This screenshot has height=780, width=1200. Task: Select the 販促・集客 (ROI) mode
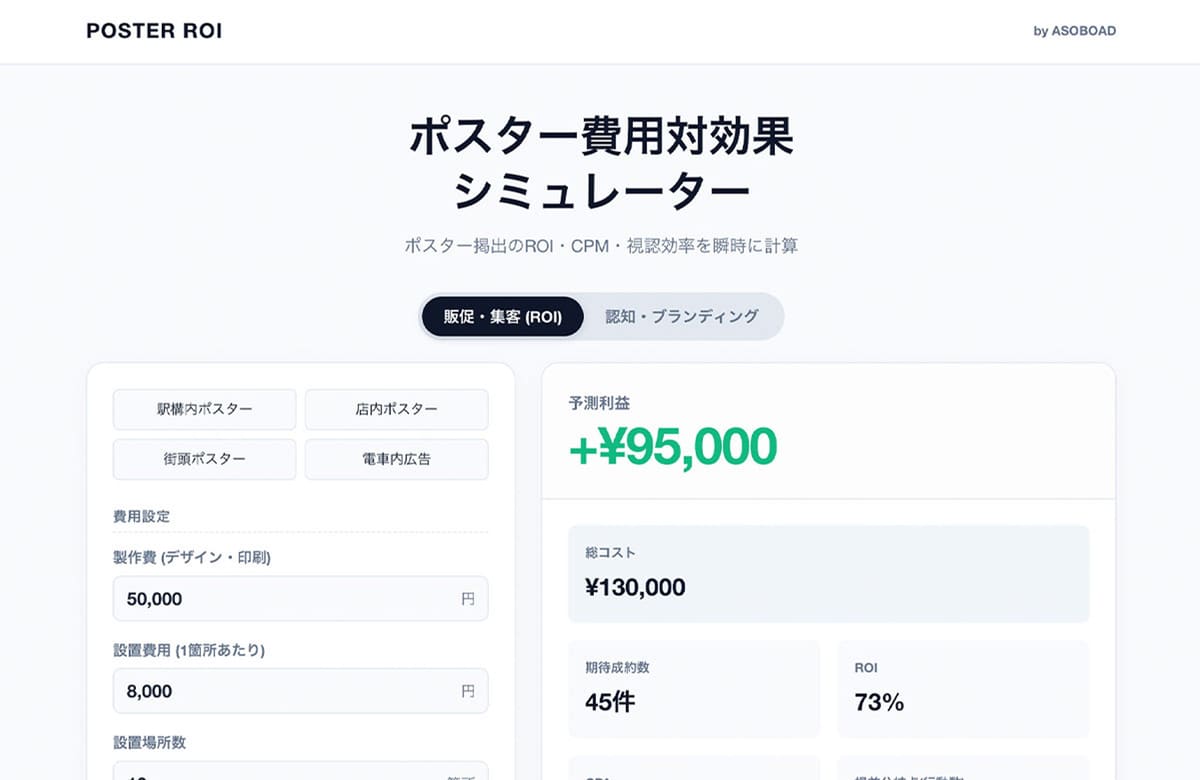[502, 316]
